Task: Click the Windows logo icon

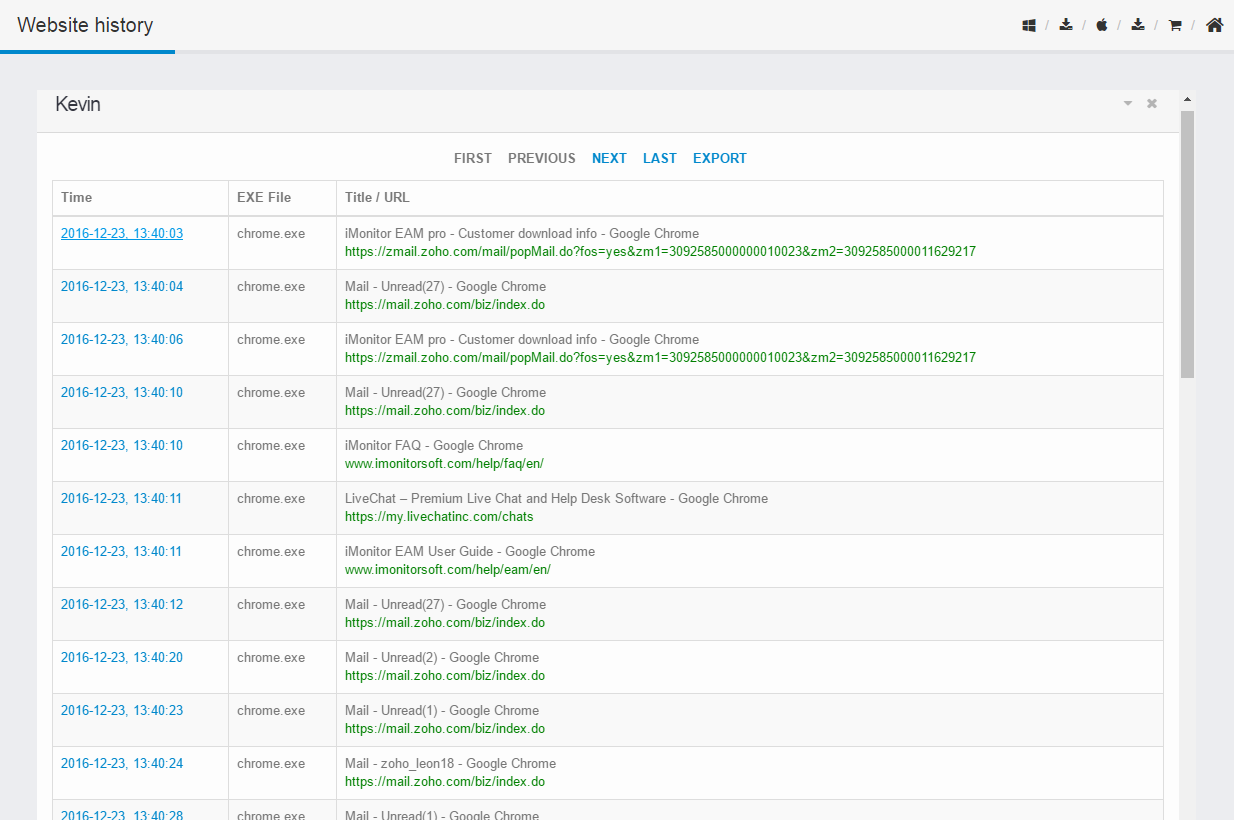Action: (x=1028, y=25)
